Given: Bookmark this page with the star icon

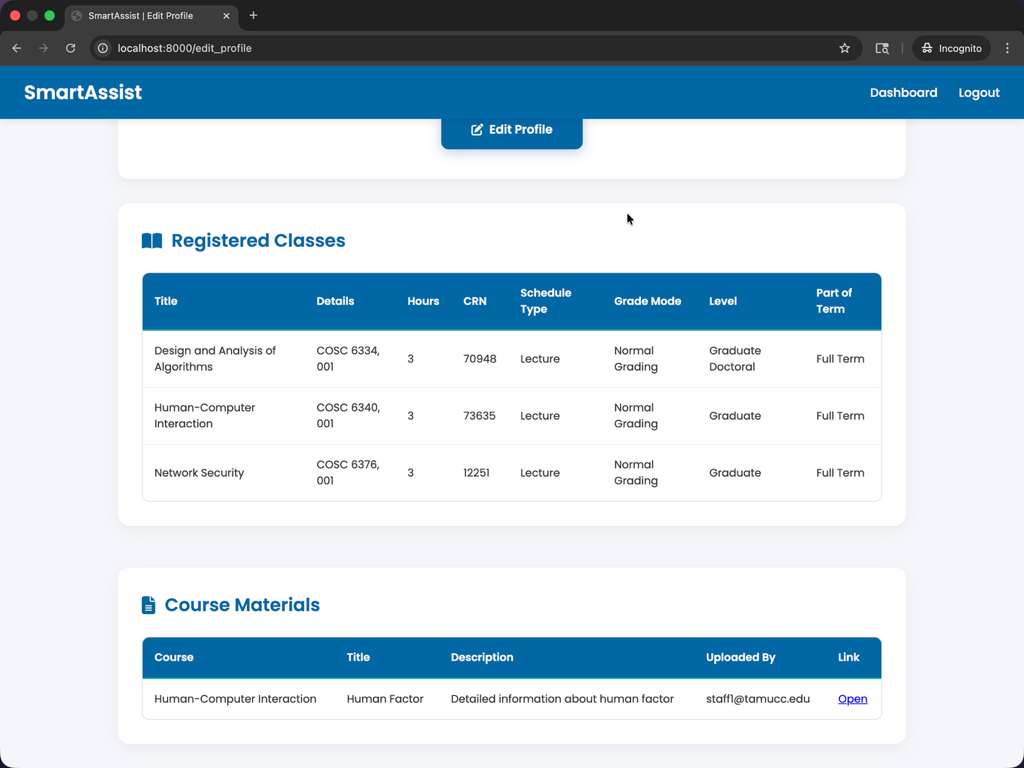Looking at the screenshot, I should [x=844, y=48].
